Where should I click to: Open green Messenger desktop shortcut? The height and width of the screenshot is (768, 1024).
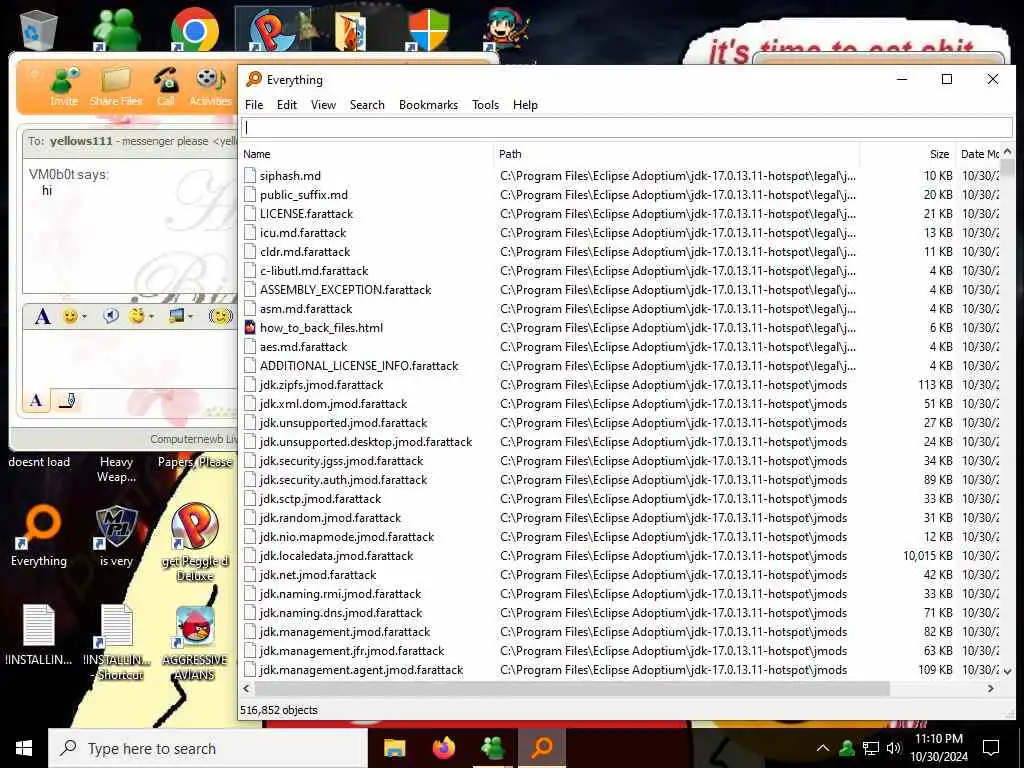(116, 29)
